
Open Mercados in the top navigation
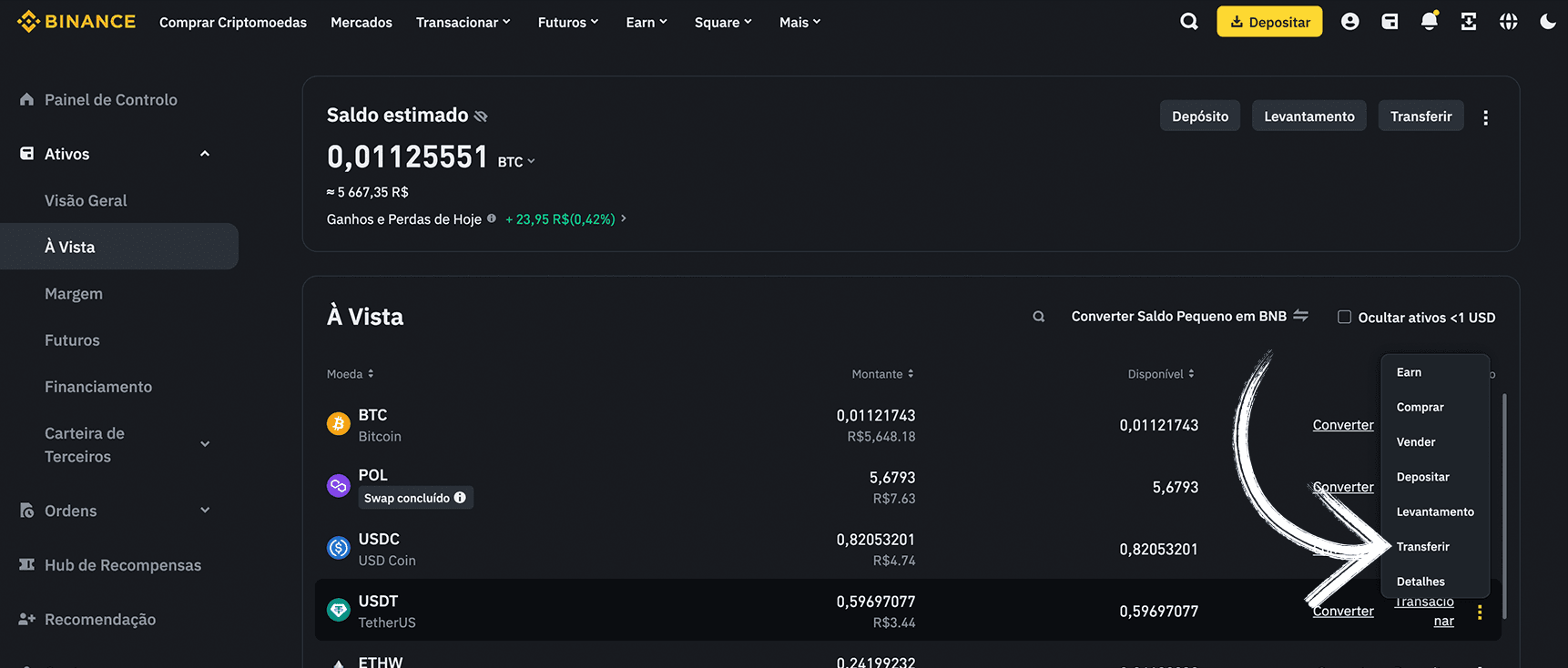tap(361, 22)
